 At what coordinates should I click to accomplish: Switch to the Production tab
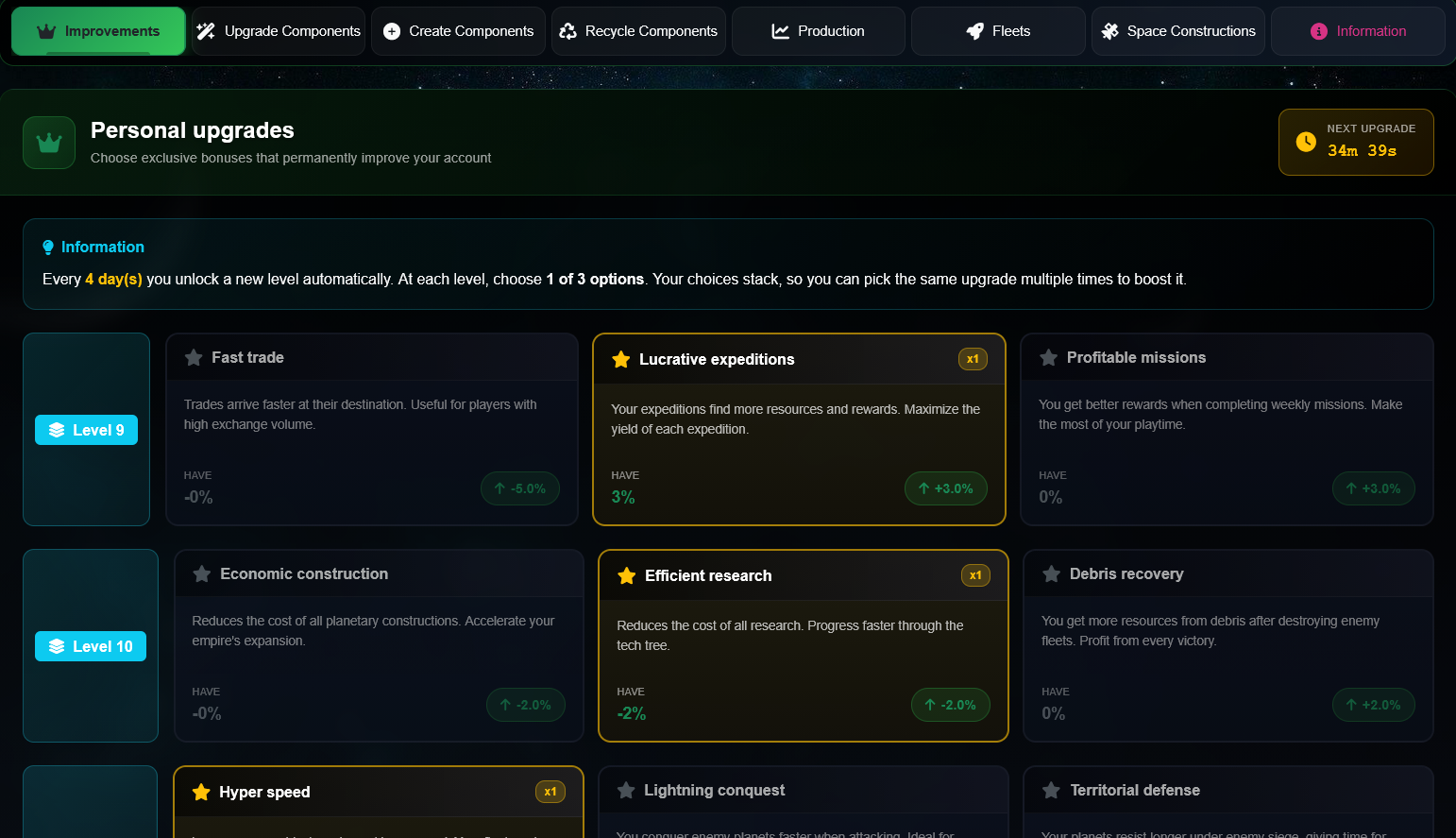coord(818,30)
